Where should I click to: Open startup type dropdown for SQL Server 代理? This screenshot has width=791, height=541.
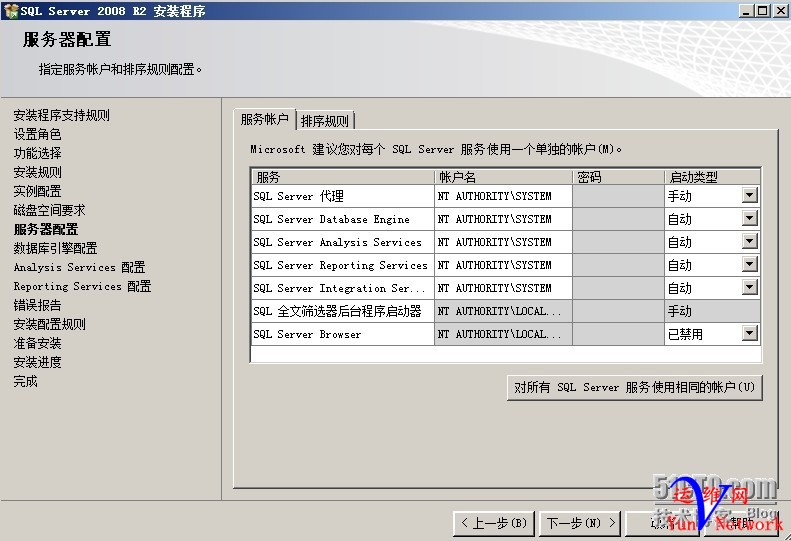click(x=750, y=195)
